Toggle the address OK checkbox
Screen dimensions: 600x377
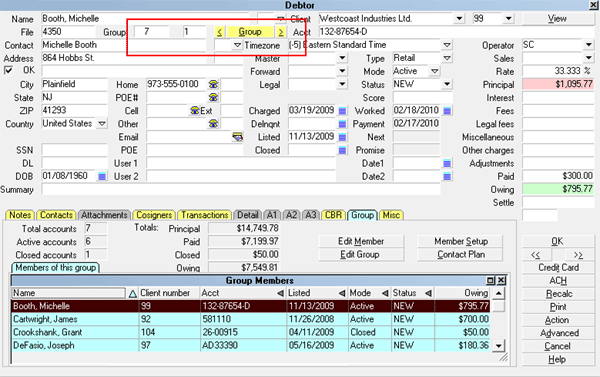click(x=8, y=70)
